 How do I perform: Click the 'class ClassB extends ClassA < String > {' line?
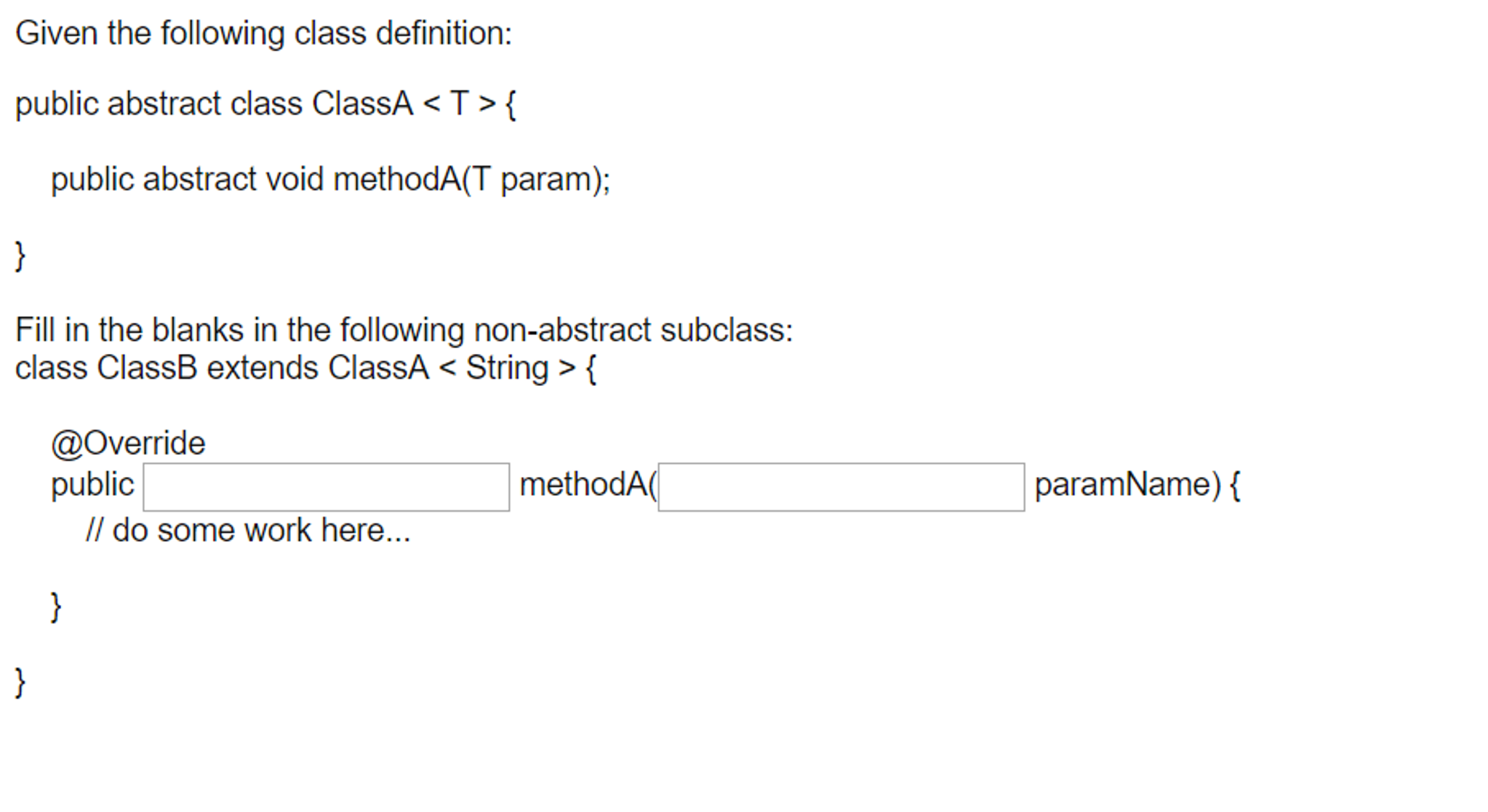[305, 368]
